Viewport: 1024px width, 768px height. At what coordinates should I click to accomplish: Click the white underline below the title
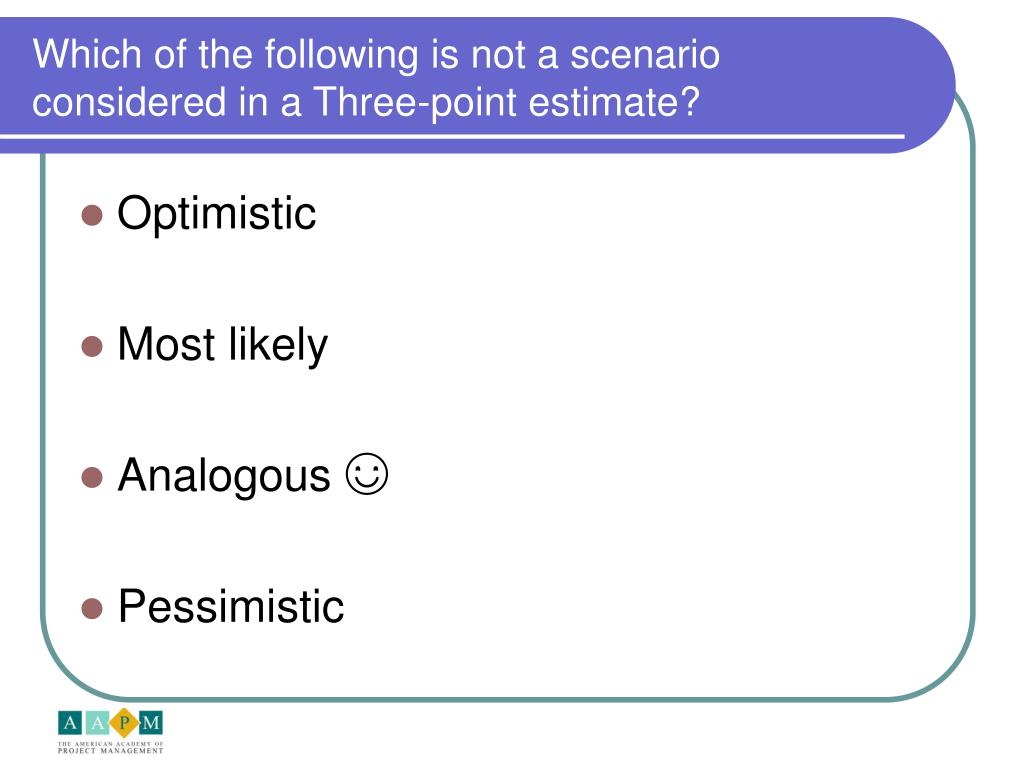click(452, 136)
